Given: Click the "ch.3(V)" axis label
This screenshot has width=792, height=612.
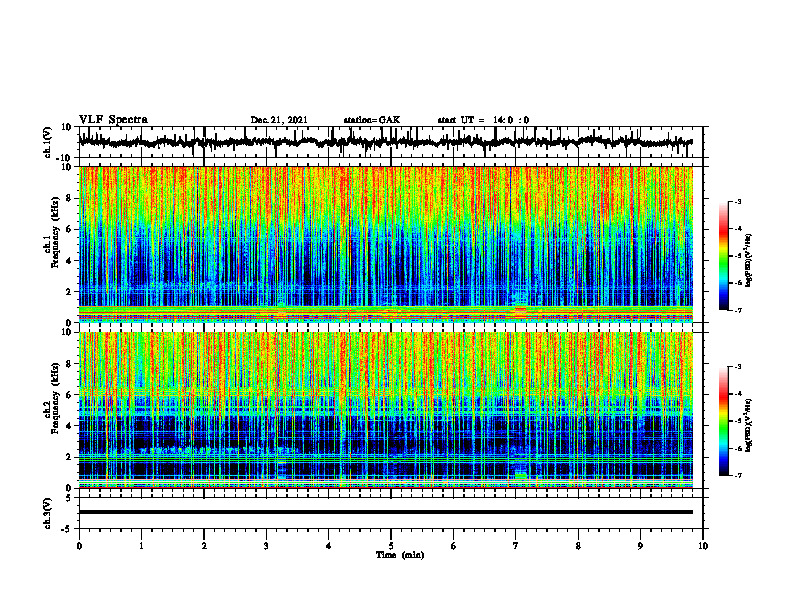Looking at the screenshot, I should [x=48, y=513].
